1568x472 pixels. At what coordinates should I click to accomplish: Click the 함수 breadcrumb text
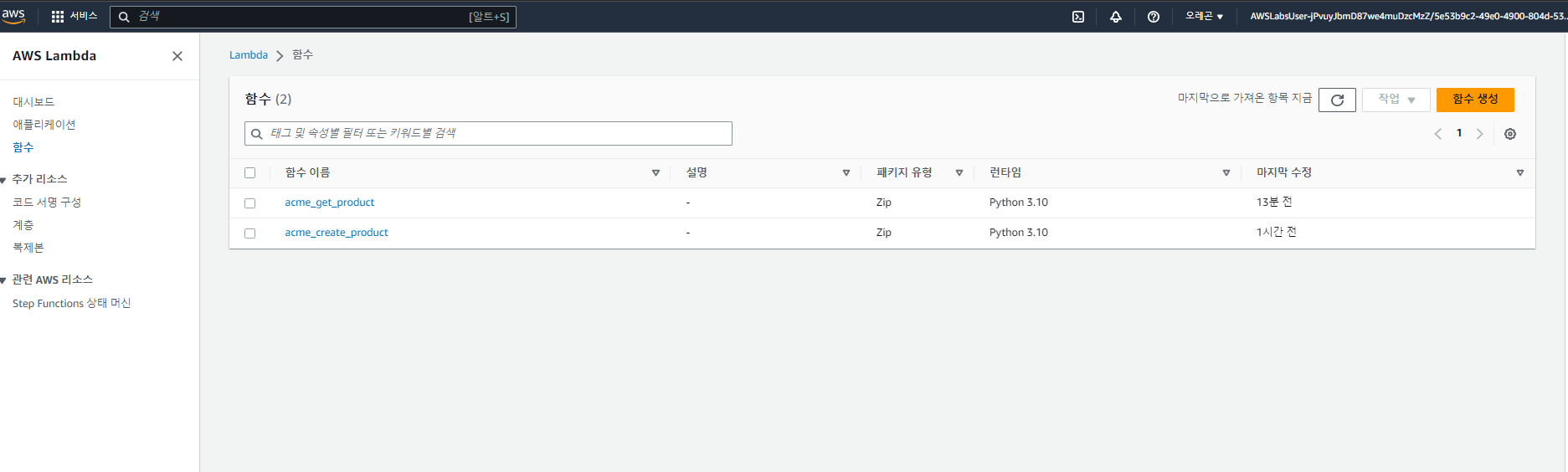pos(302,55)
